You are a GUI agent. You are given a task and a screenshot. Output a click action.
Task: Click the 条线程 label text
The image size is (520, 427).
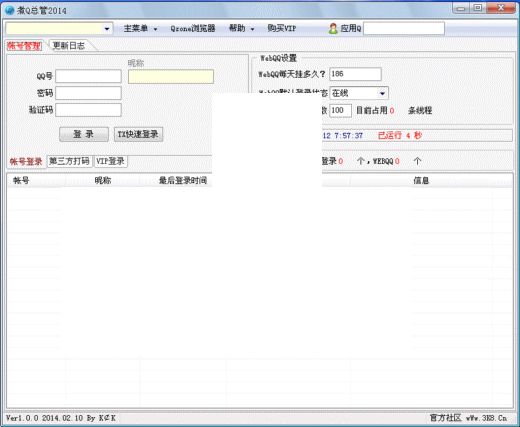click(420, 110)
